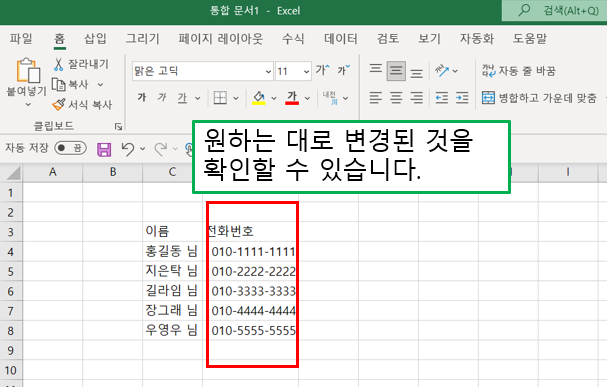Open the 클립보드 dialog launcher

118,126
